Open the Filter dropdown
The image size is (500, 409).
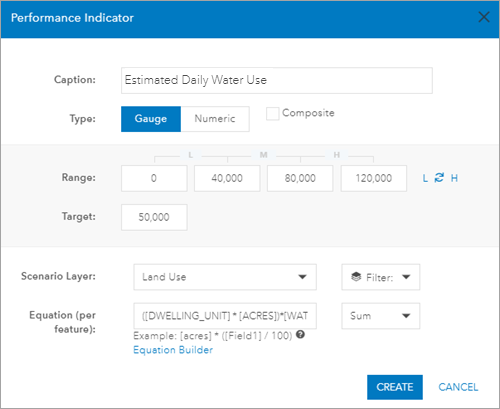tap(380, 277)
